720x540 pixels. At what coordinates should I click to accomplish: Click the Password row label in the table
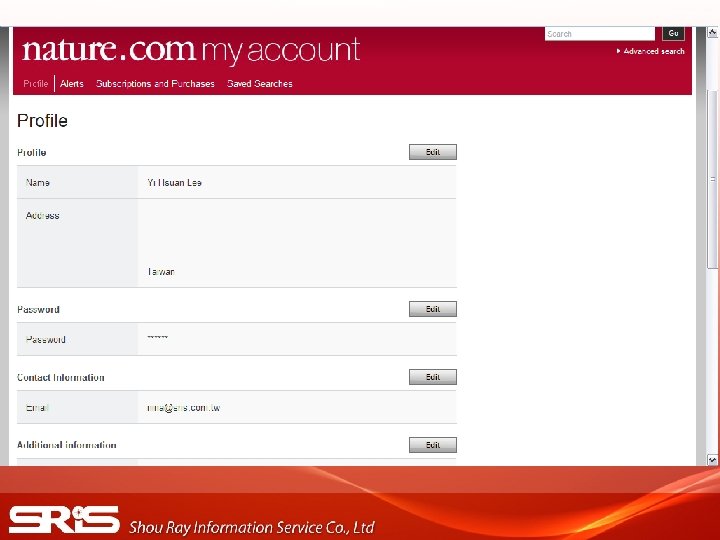pyautogui.click(x=45, y=340)
